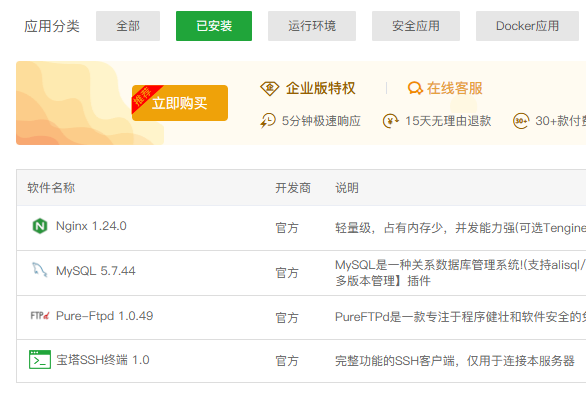Click the MySQL description text
This screenshot has height=412, width=586.
coord(460,273)
